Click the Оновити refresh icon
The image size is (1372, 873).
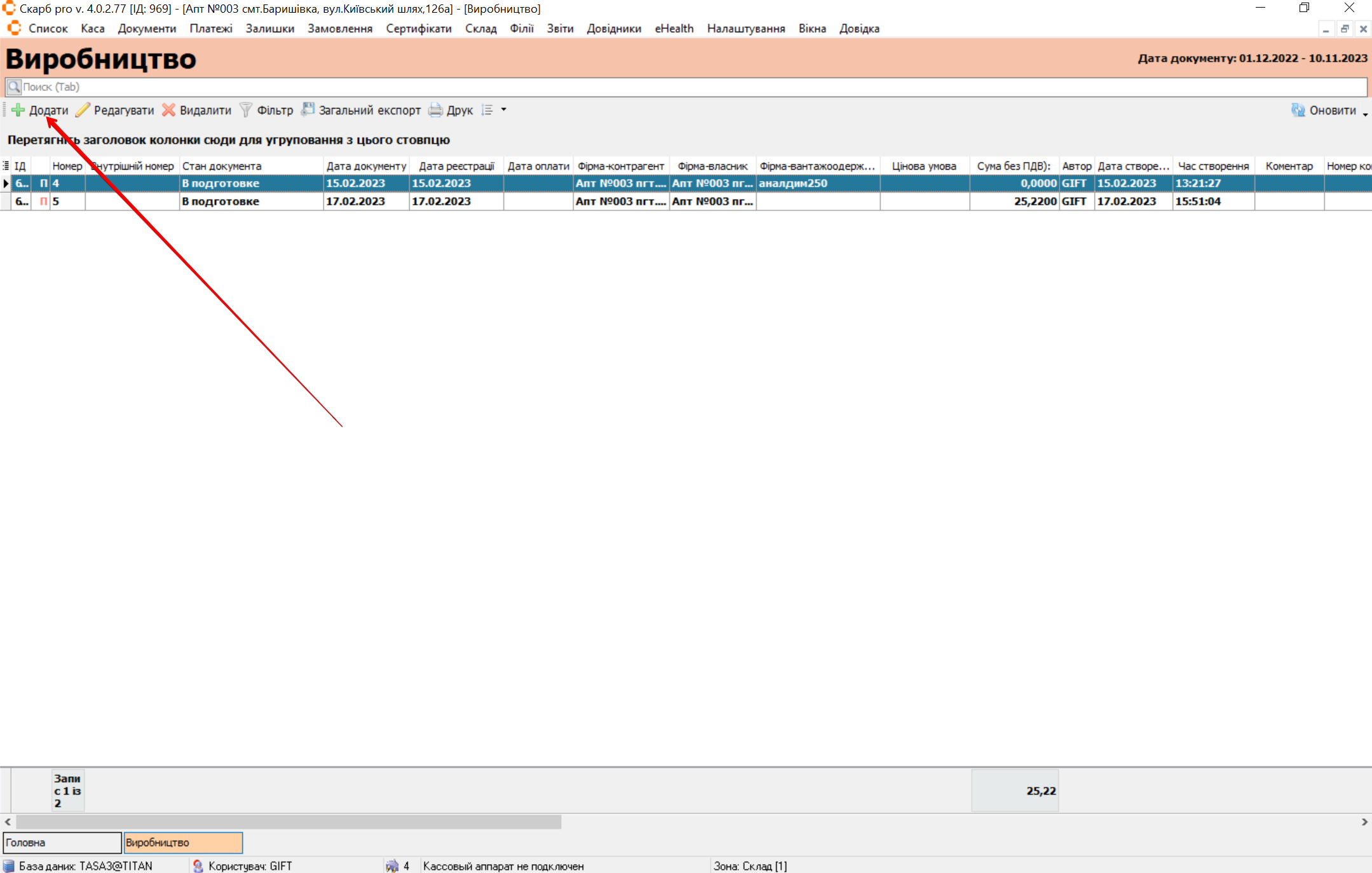tap(1298, 110)
